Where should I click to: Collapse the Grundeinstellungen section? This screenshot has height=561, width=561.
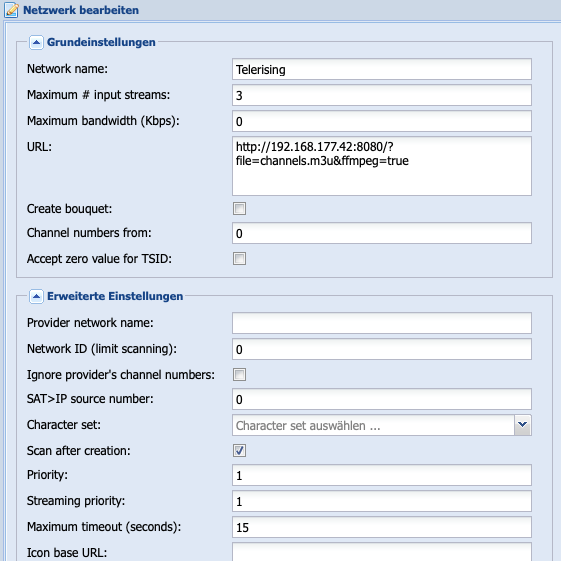pos(36,43)
